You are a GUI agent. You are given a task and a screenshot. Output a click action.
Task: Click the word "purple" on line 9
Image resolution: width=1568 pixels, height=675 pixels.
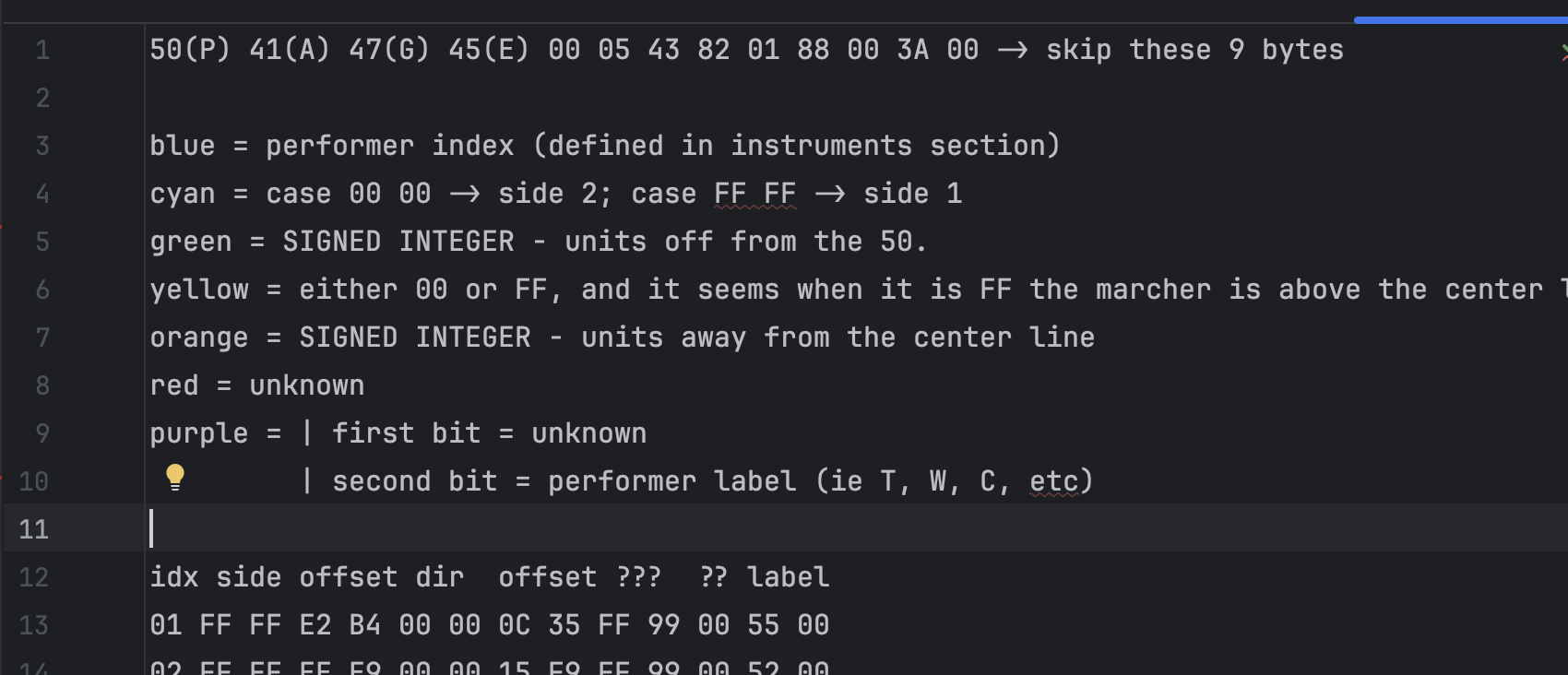click(199, 433)
